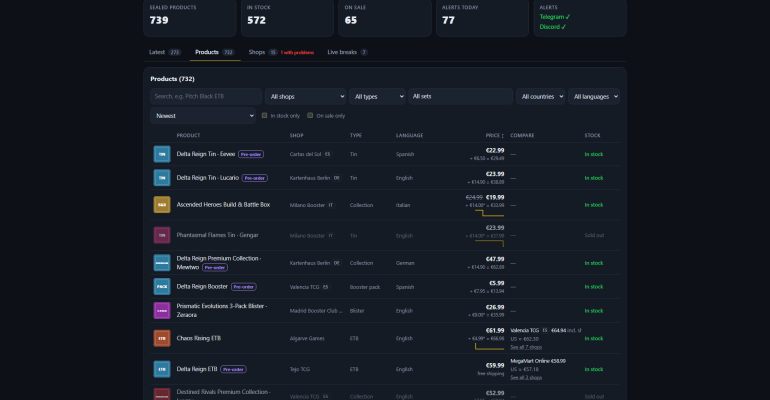Click the On Sale 65 stat card
This screenshot has width=770, height=400.
pyautogui.click(x=385, y=17)
